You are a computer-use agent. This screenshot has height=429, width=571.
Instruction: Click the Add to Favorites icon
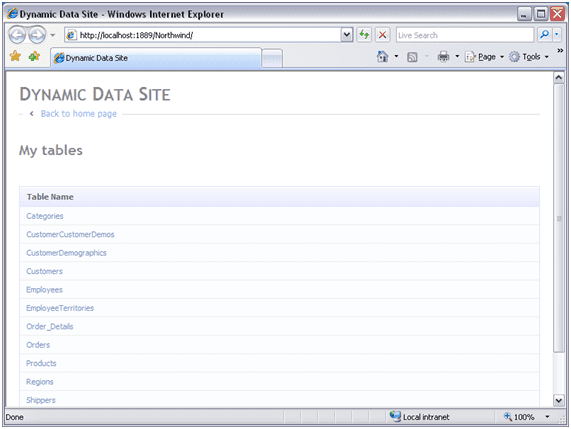pyautogui.click(x=34, y=56)
